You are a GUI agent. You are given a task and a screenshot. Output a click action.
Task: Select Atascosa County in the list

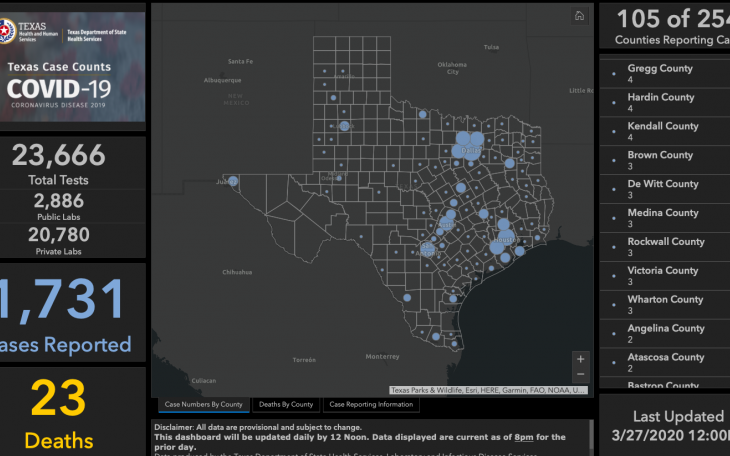point(665,362)
